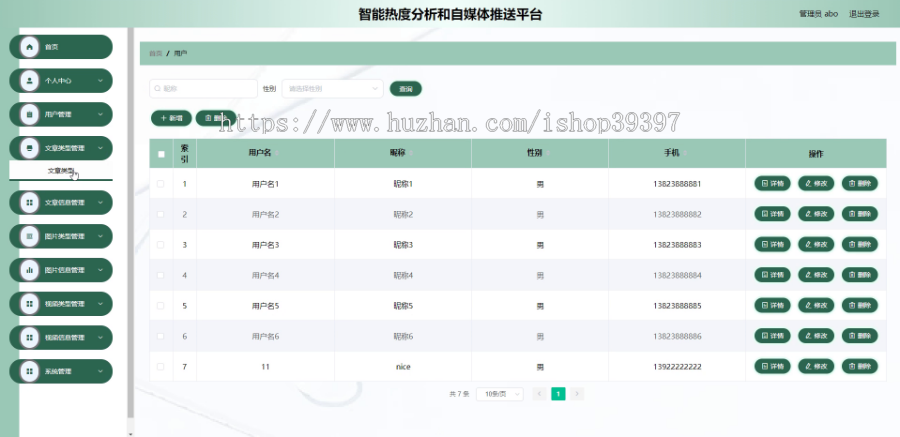
Task: Click 管理员 abo in header
Action: click(x=818, y=14)
